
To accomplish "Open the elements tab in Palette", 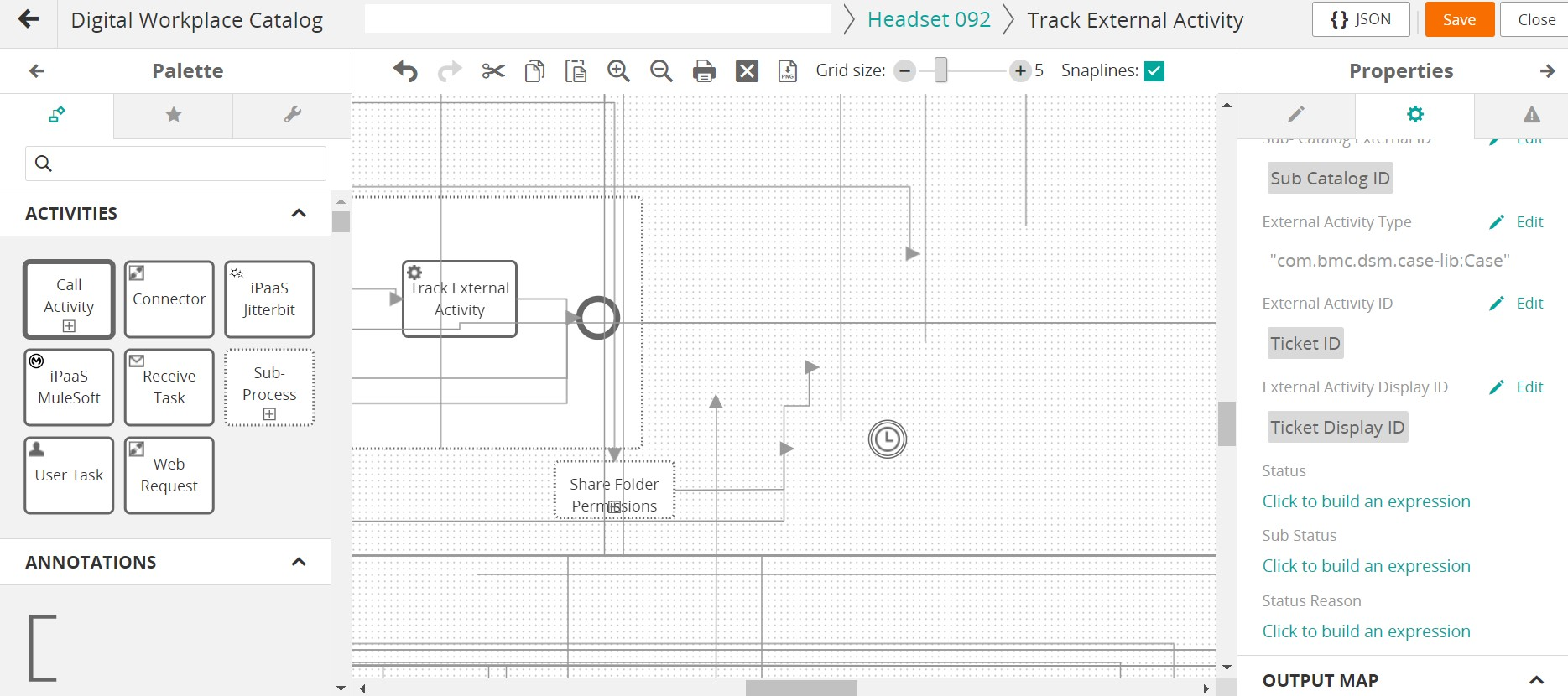I will pos(57,115).
